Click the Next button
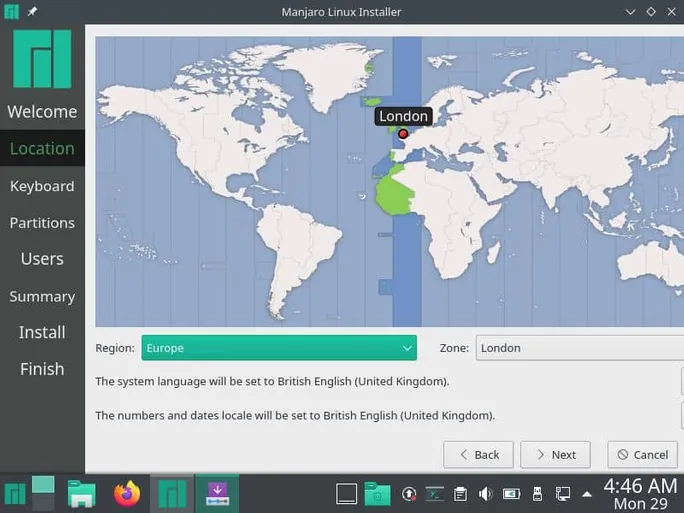The height and width of the screenshot is (513, 684). [555, 454]
